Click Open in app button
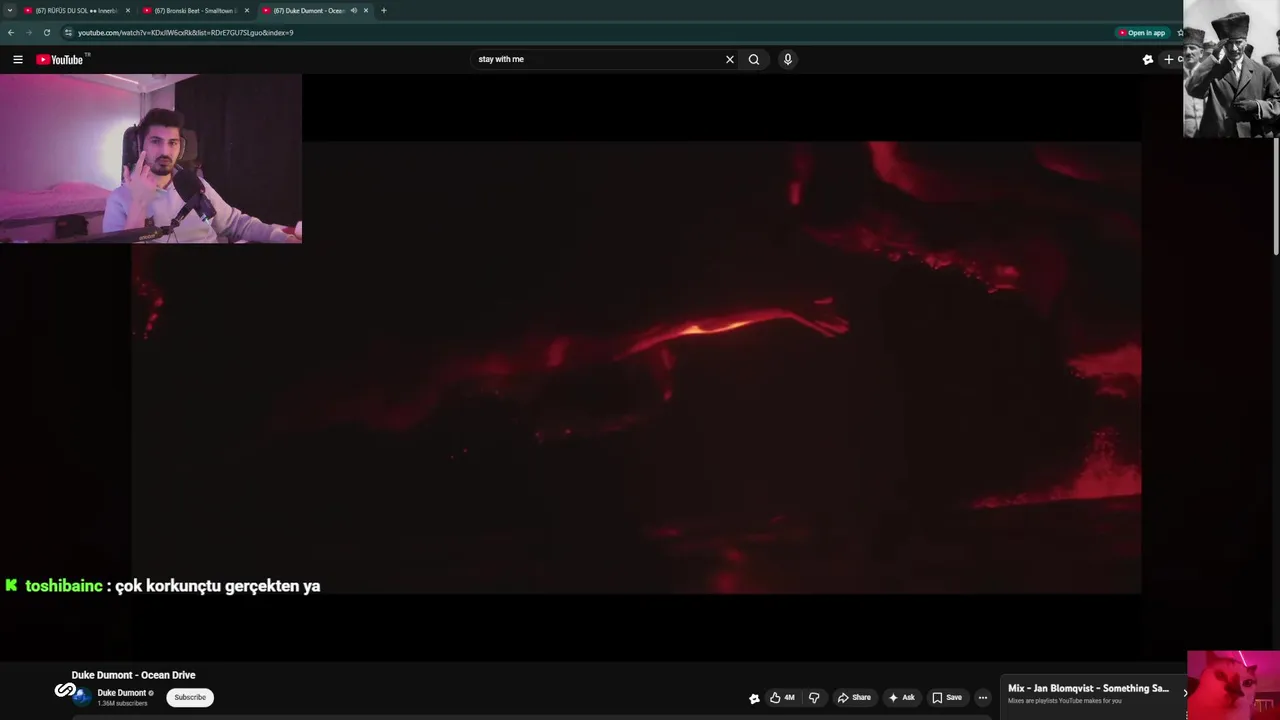 (1143, 32)
